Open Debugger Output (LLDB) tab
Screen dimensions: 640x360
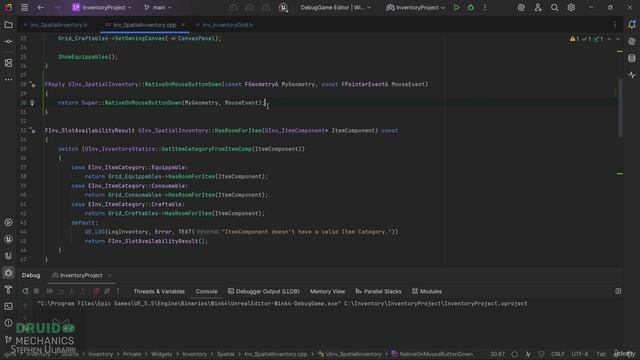pos(264,291)
